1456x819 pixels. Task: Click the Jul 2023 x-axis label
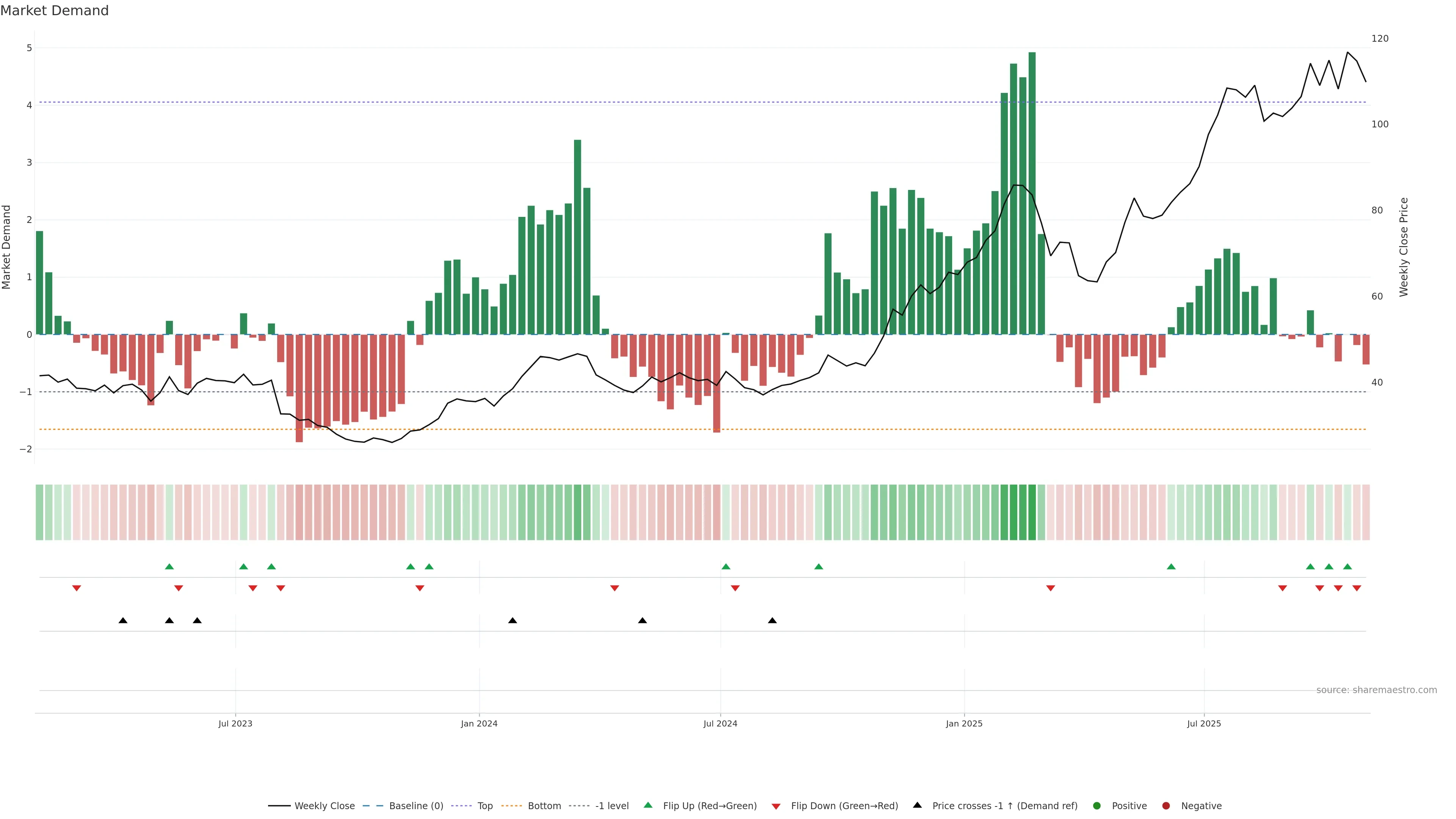[235, 723]
